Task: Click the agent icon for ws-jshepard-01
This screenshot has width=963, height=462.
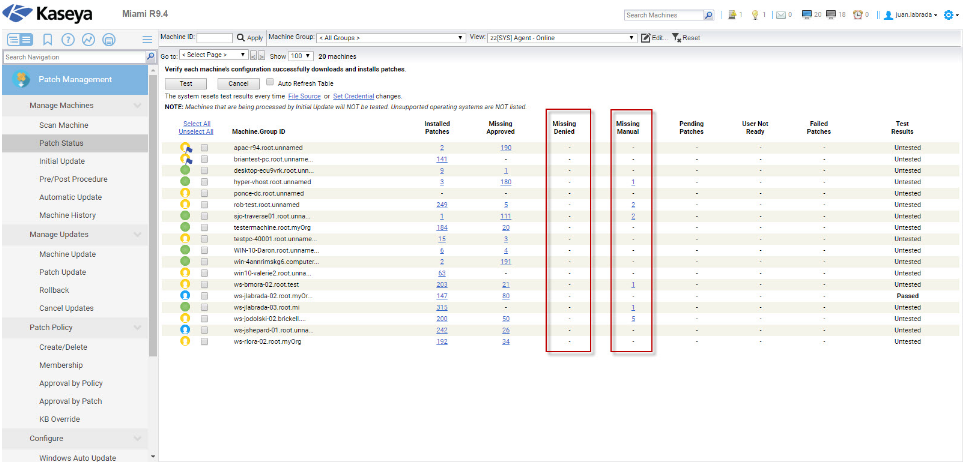Action: click(x=185, y=330)
